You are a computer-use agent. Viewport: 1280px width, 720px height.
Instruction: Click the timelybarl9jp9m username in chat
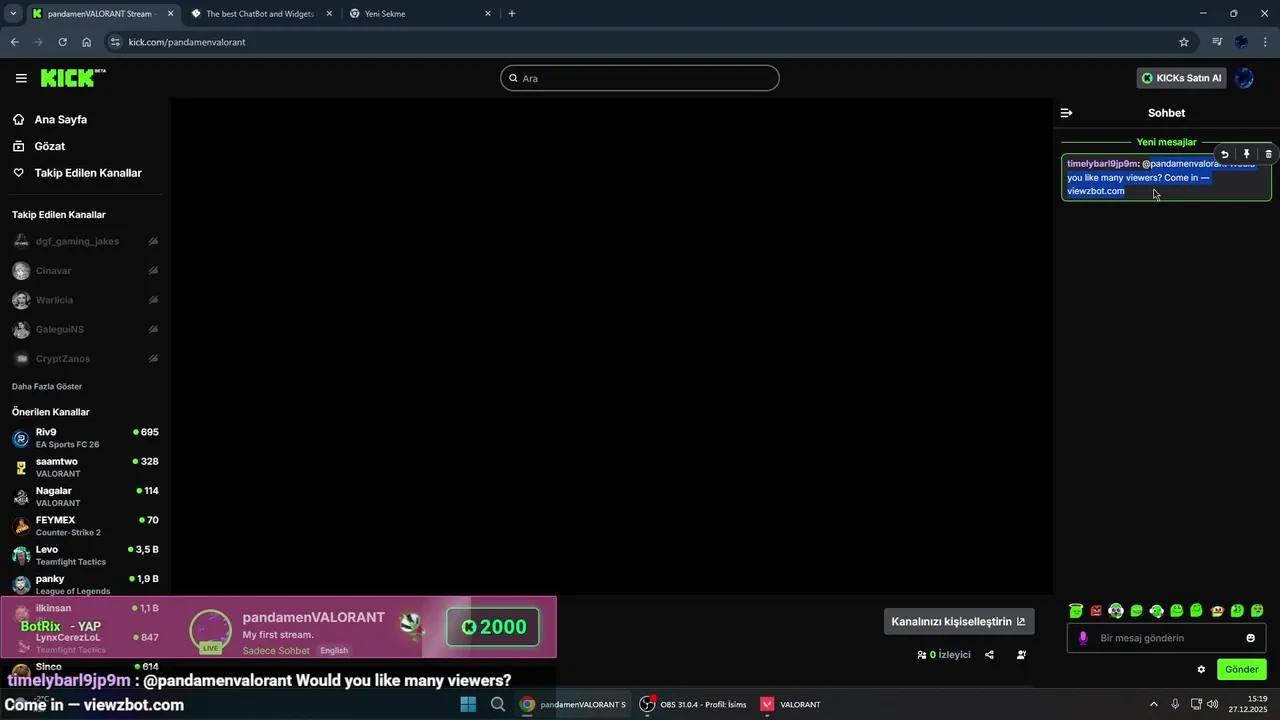pos(1103,164)
